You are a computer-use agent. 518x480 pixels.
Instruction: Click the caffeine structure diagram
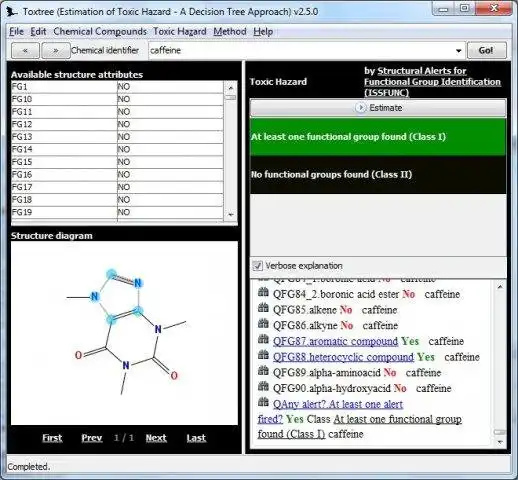pos(124,333)
